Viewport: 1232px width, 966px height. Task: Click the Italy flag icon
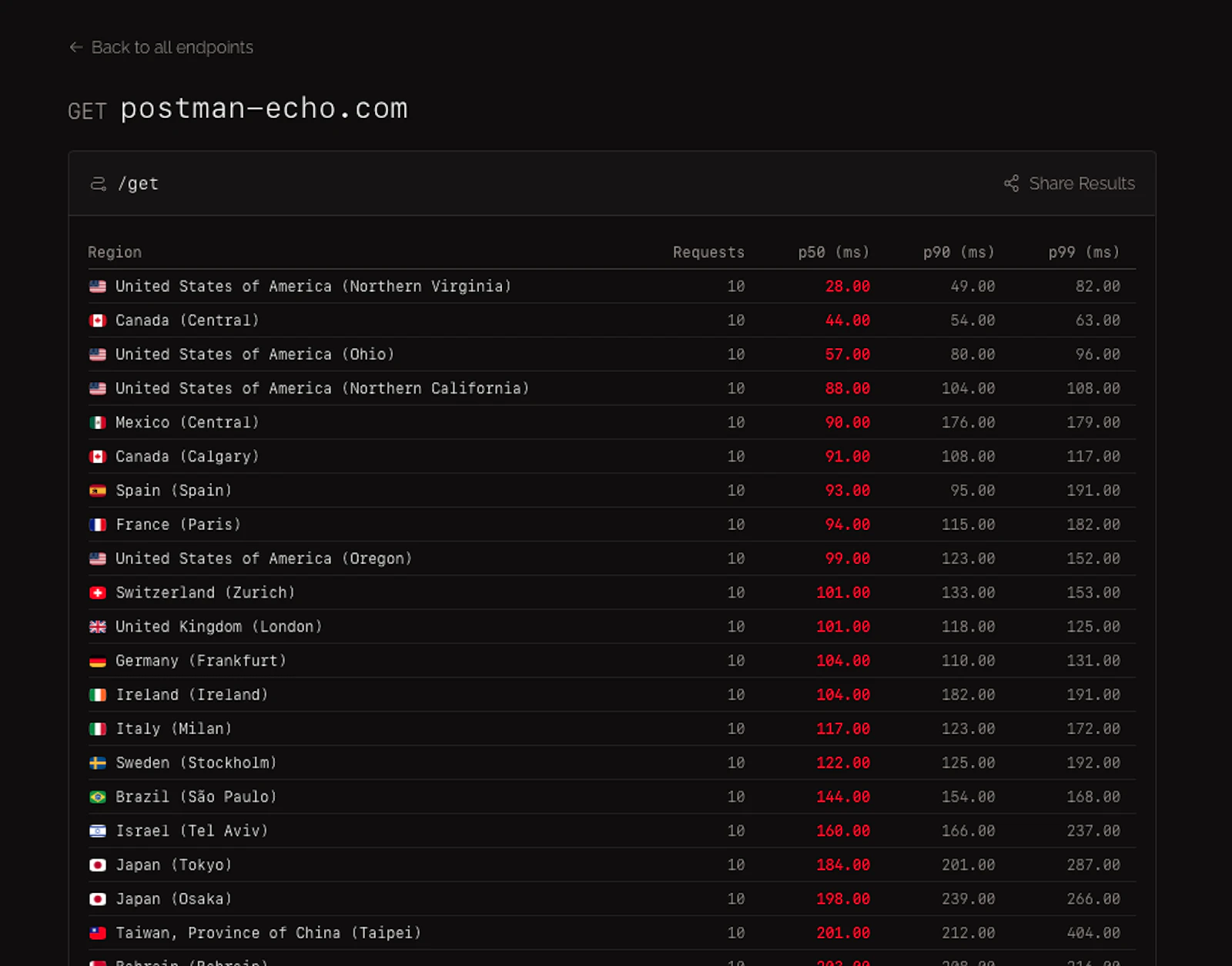[x=98, y=729]
